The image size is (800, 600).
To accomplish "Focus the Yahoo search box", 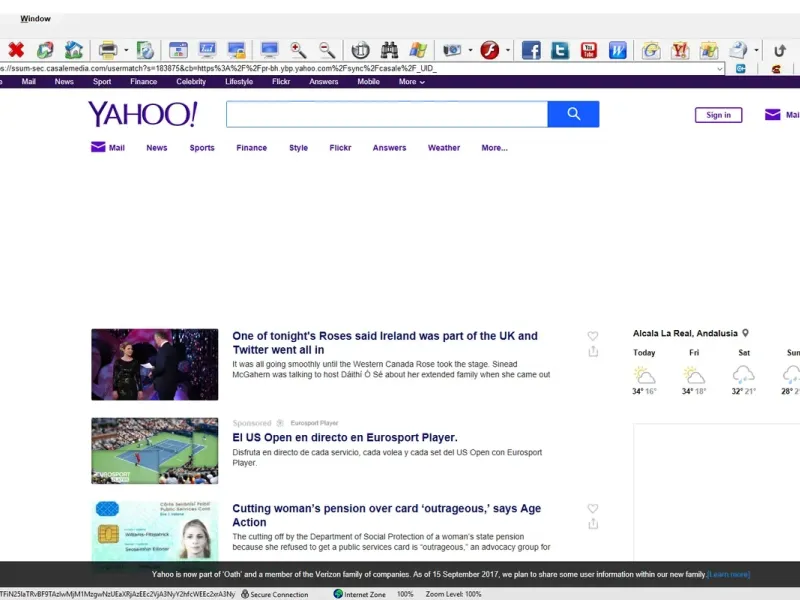I will (x=387, y=114).
